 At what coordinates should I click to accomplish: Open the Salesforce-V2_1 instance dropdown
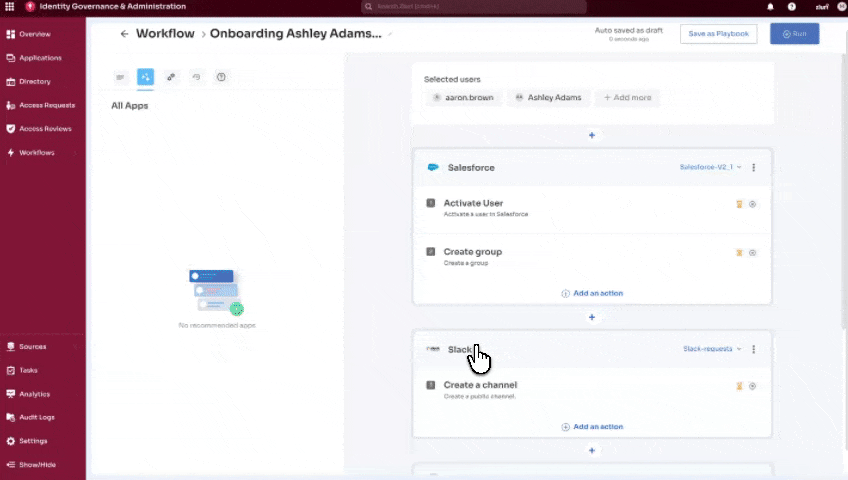click(710, 167)
